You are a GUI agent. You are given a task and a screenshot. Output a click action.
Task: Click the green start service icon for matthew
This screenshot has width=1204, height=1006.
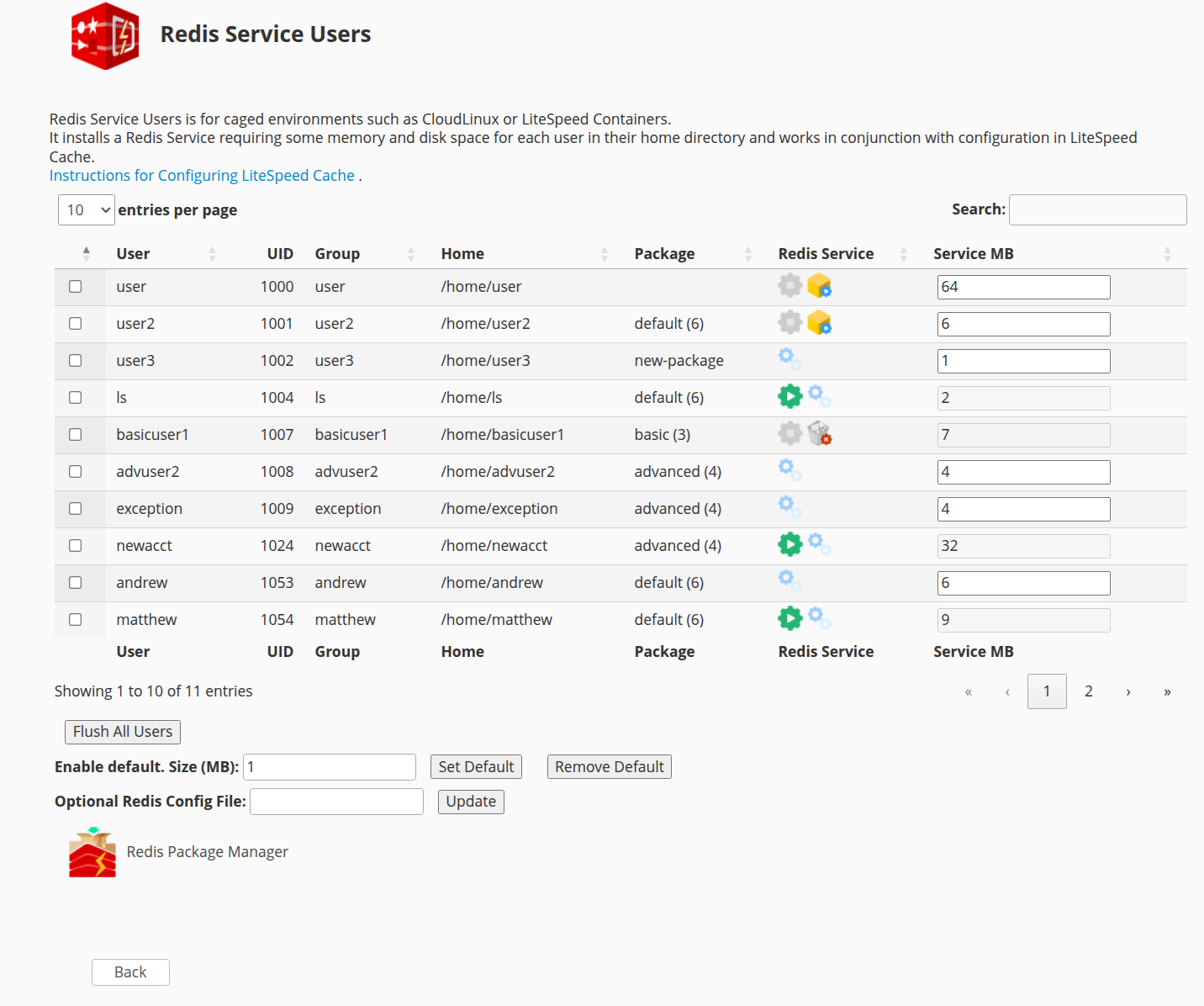click(x=789, y=617)
